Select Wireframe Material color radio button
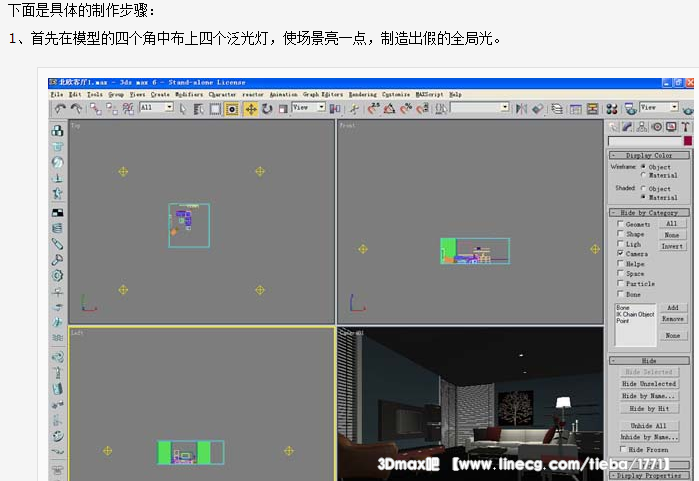The image size is (699, 481). (643, 175)
